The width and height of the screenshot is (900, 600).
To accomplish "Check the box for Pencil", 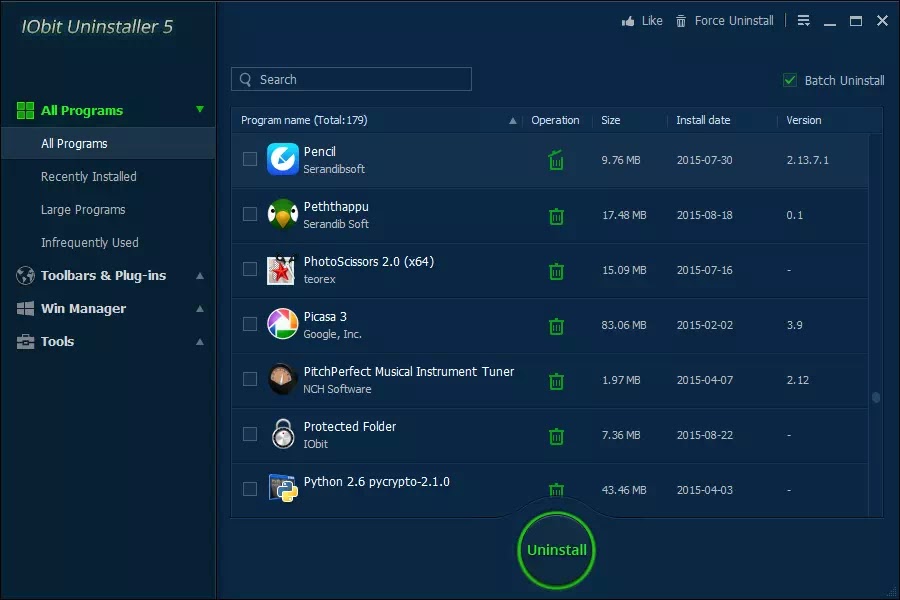I will point(250,159).
